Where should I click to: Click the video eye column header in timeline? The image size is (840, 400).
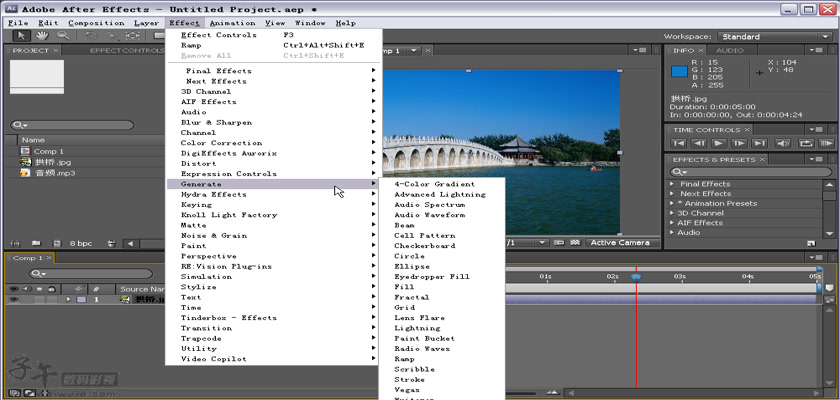coord(14,289)
